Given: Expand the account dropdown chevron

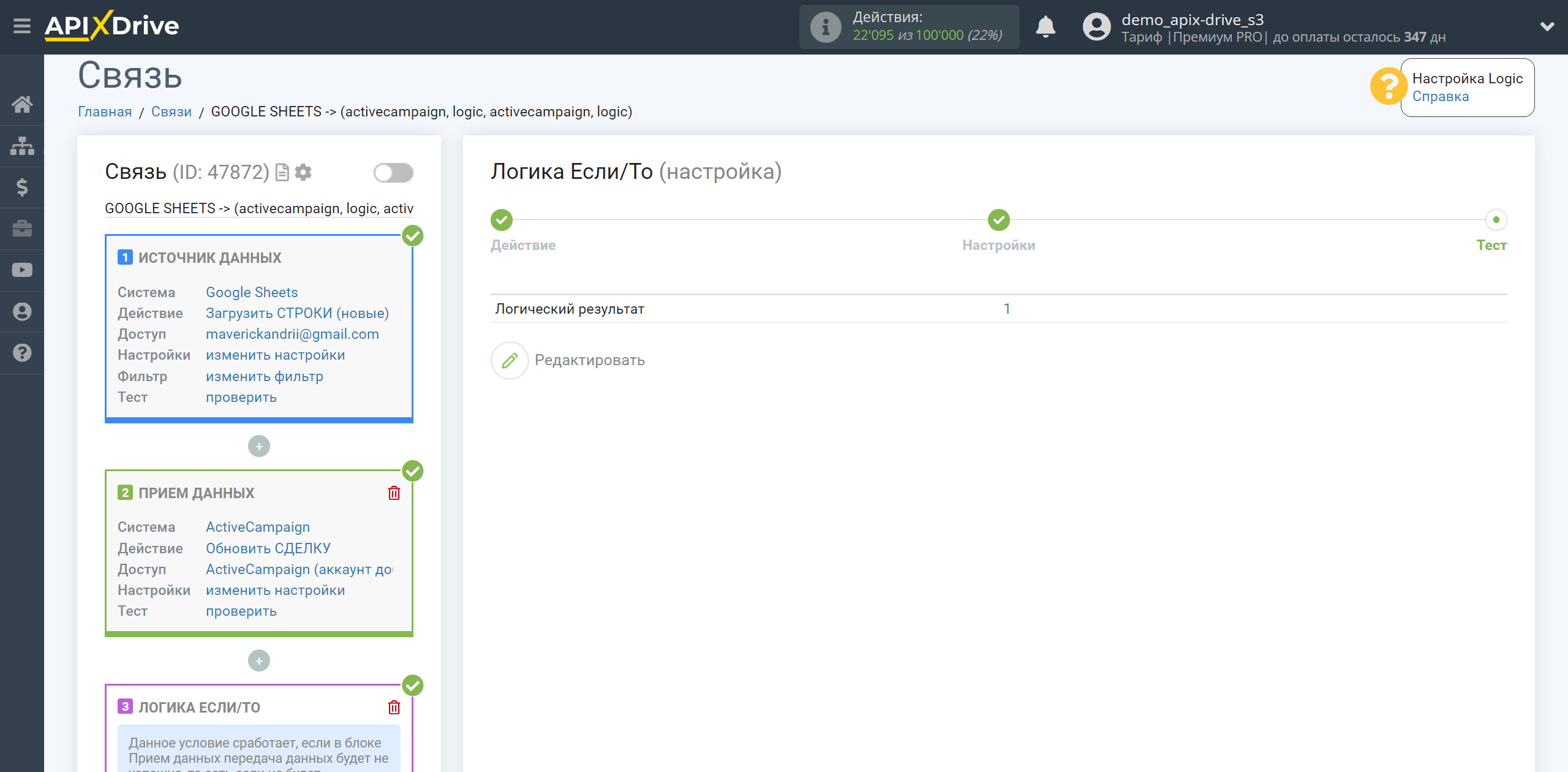Looking at the screenshot, I should [x=1547, y=26].
